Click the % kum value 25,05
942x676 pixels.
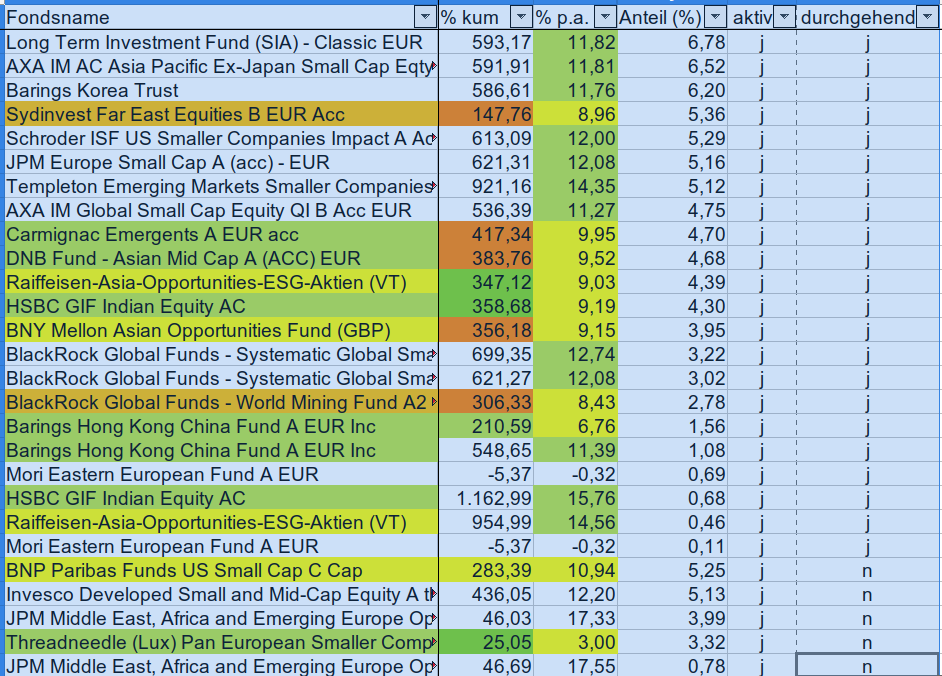click(486, 642)
